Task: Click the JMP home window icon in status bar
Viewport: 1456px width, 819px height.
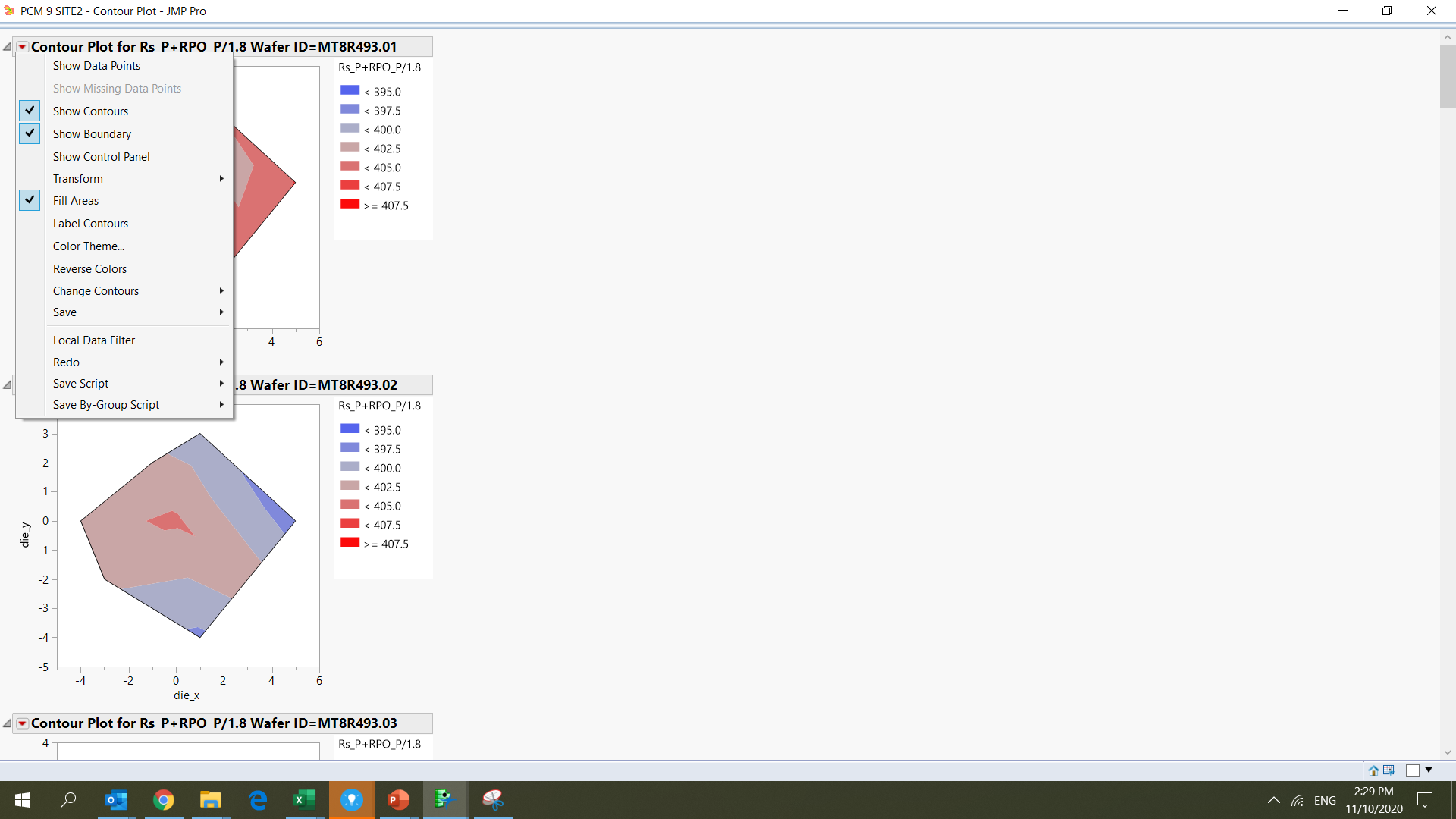Action: coord(1375,770)
